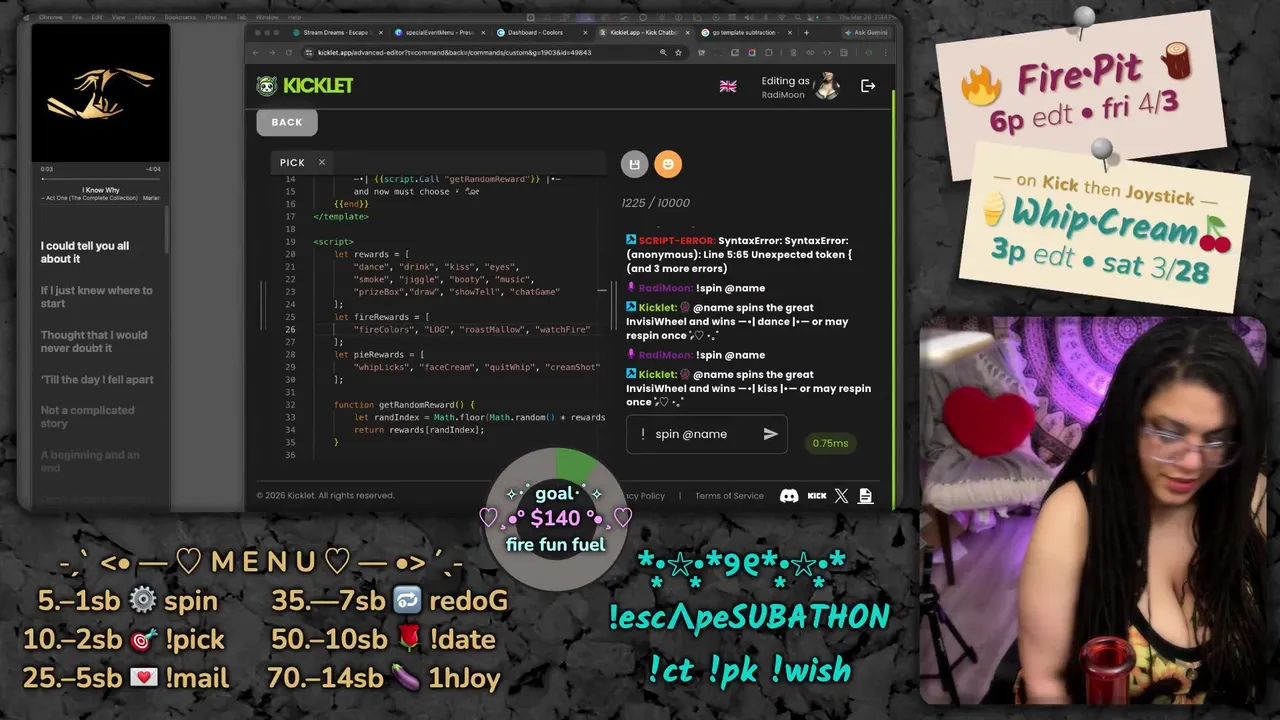Go to Kicklet home via panda logo
Image resolution: width=1280 pixels, height=720 pixels.
pos(266,86)
